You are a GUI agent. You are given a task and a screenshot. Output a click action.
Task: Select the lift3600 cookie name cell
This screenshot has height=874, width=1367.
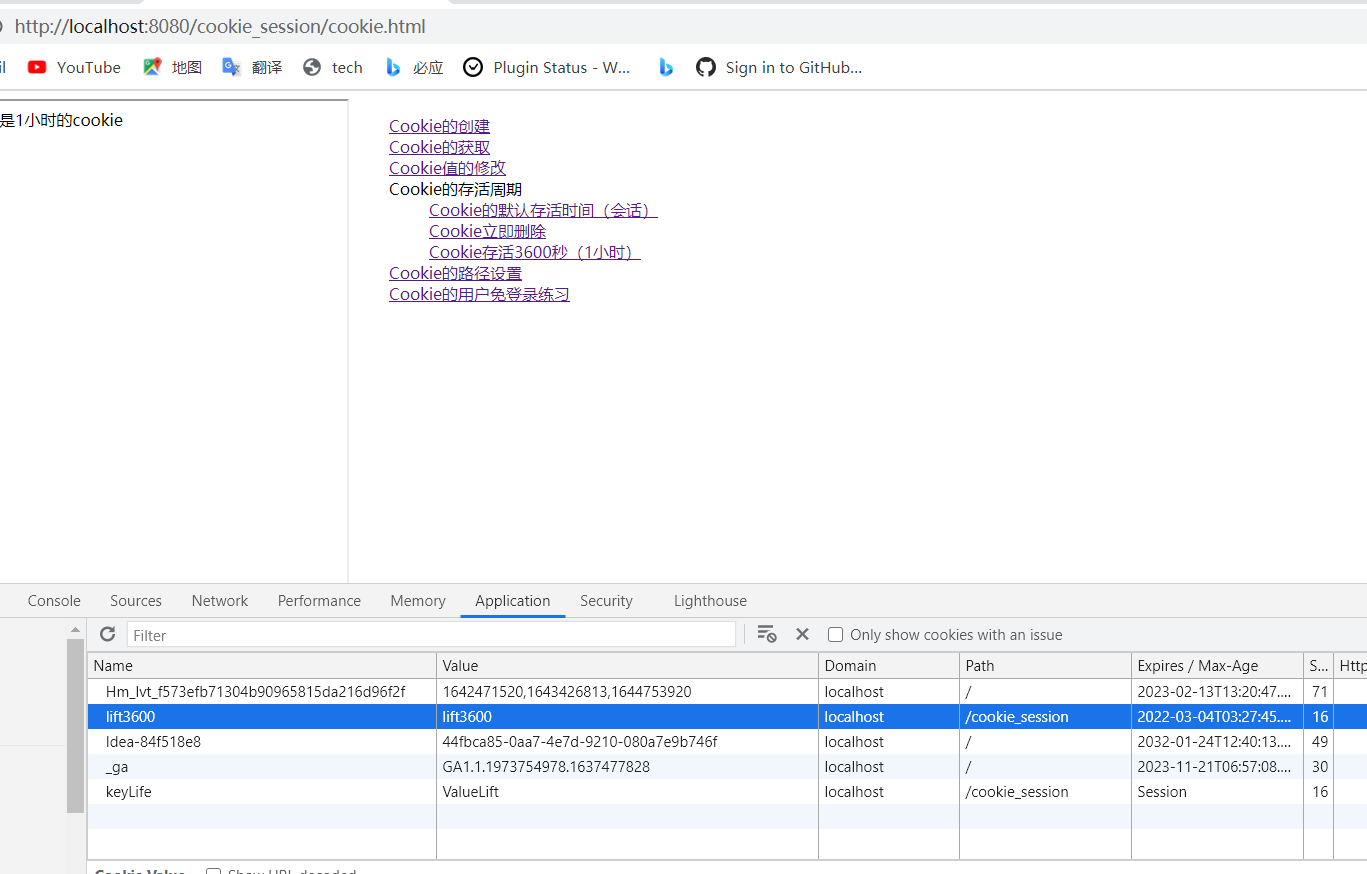click(262, 717)
